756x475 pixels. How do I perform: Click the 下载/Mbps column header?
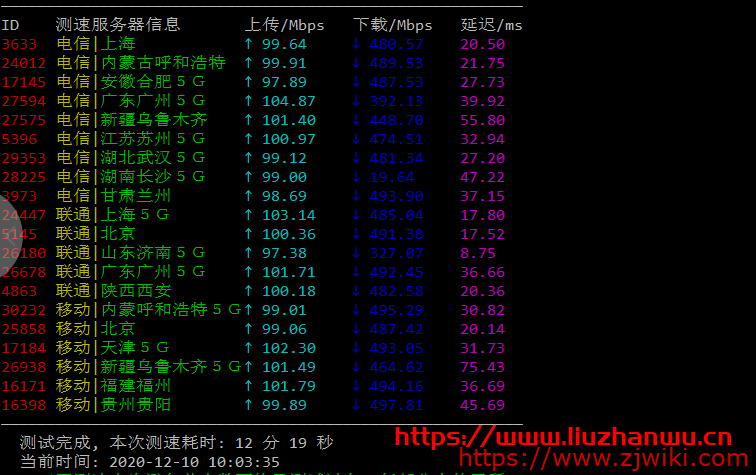(x=393, y=24)
